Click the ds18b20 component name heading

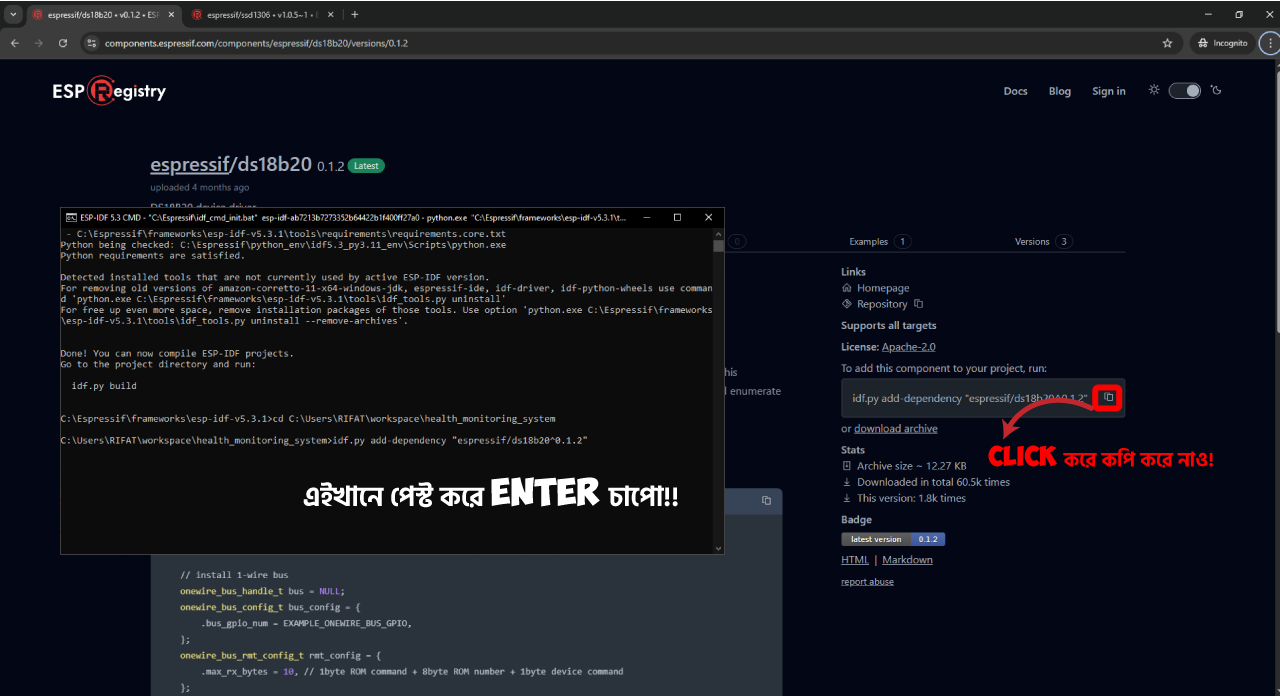(x=274, y=165)
